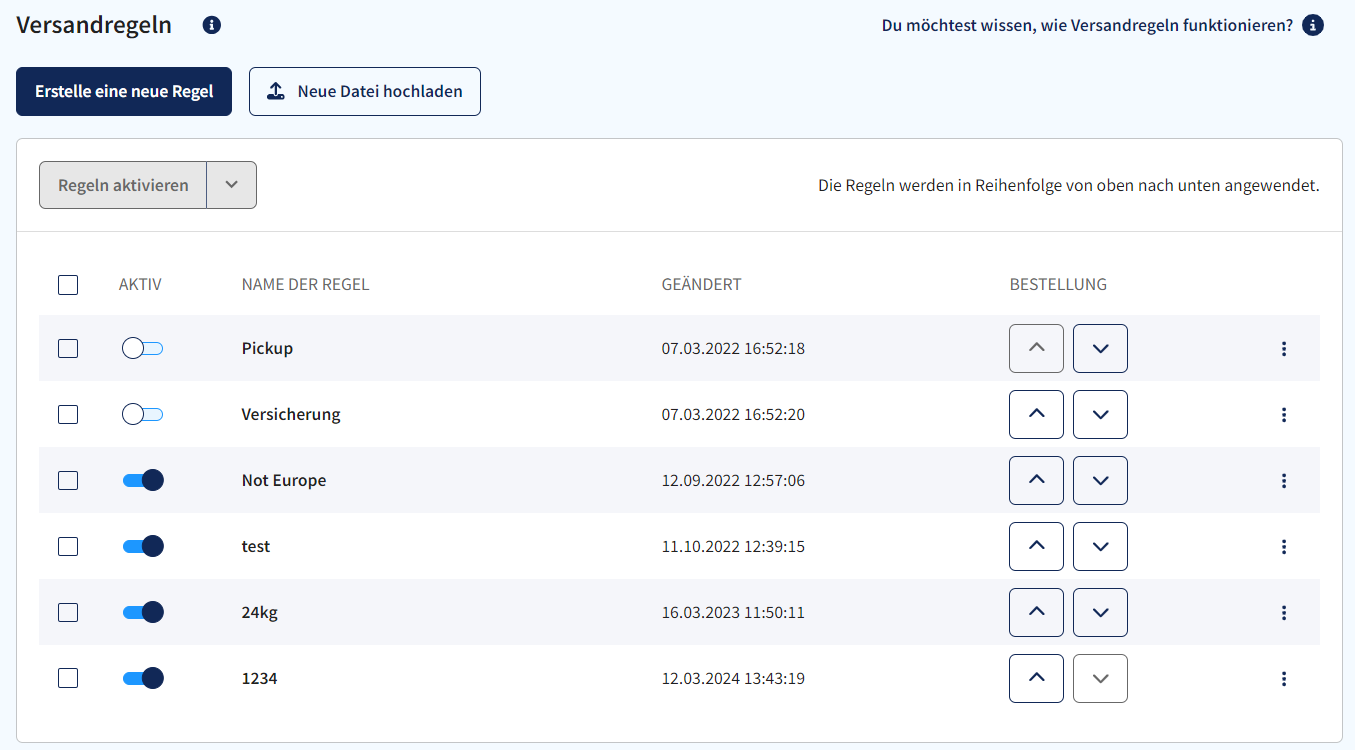Click the date '16.03.2023 11:50:11'

click(x=733, y=613)
